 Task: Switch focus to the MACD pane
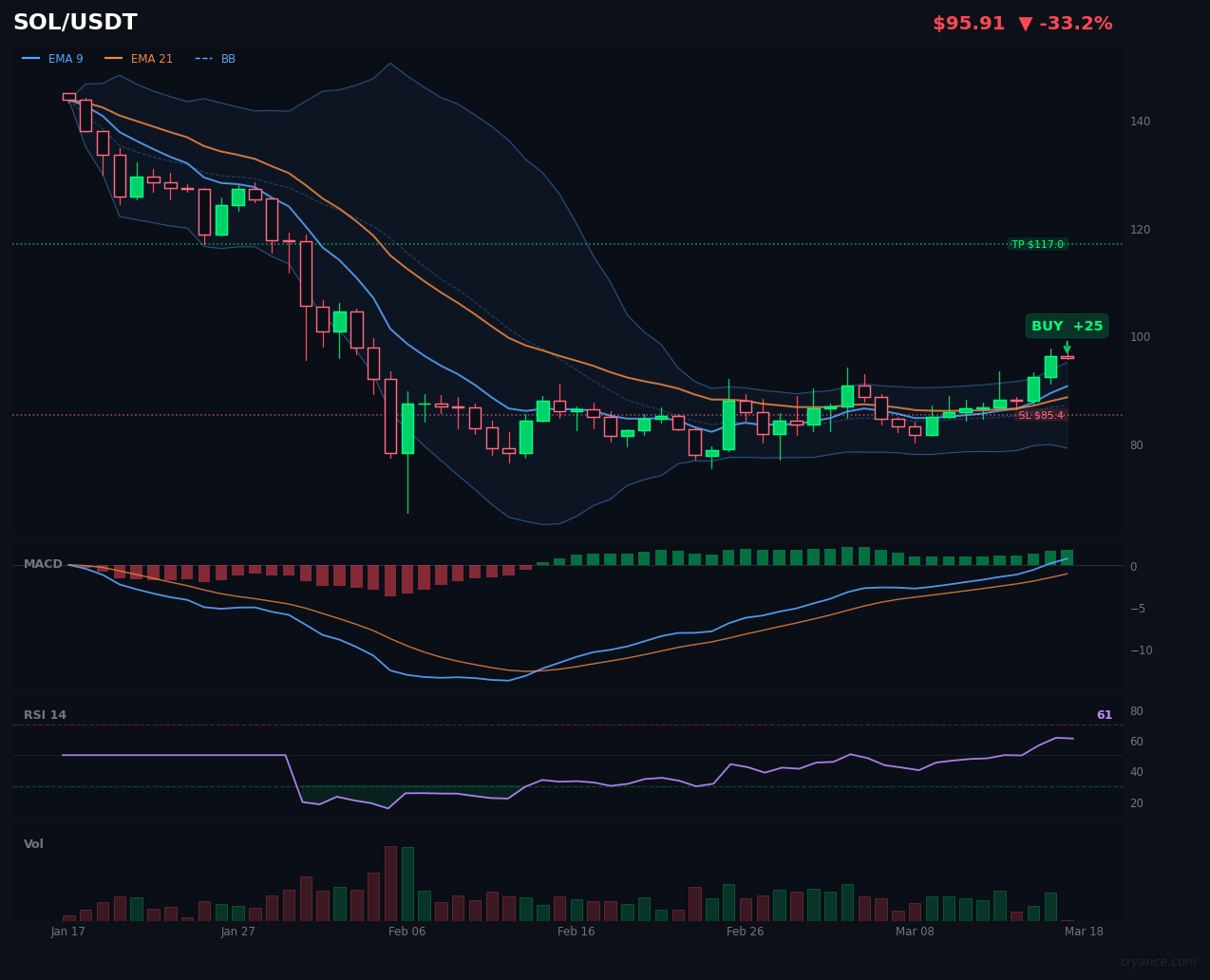[570, 617]
